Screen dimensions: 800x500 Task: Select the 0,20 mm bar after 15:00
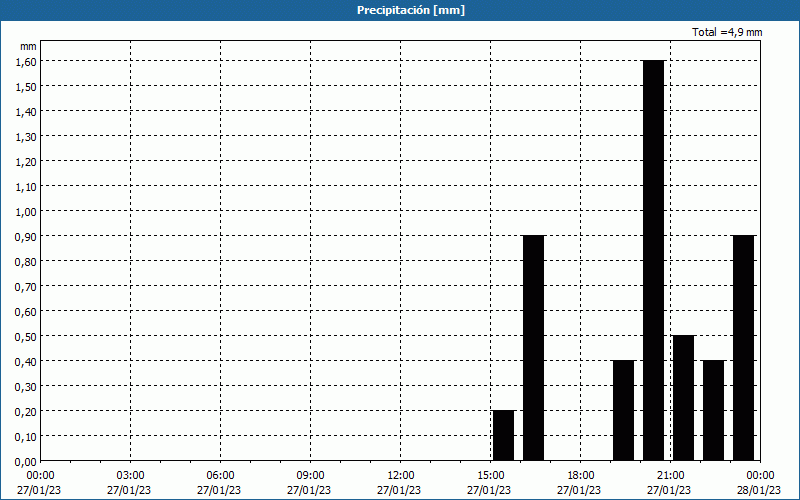point(504,435)
